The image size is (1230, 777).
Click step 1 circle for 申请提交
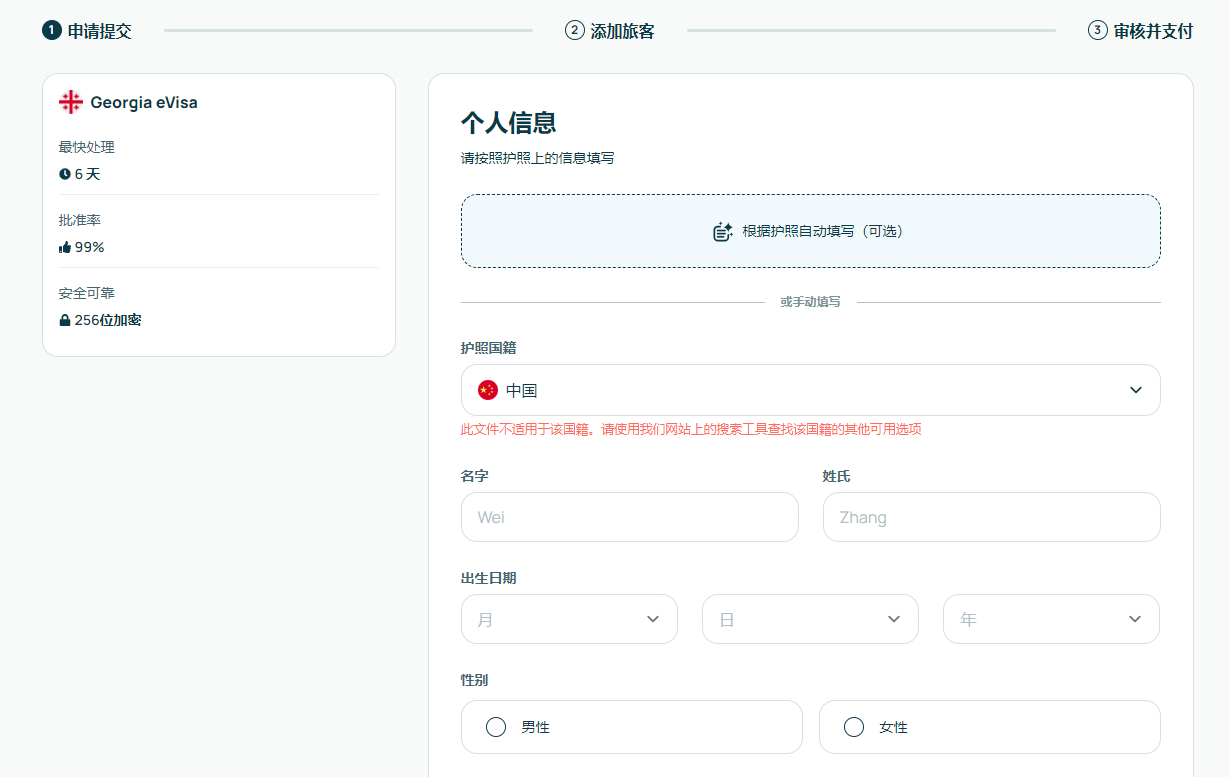point(51,30)
